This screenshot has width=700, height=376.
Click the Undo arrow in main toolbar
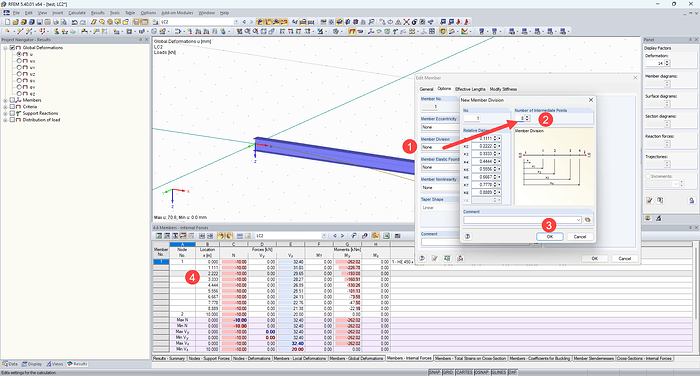[74, 21]
